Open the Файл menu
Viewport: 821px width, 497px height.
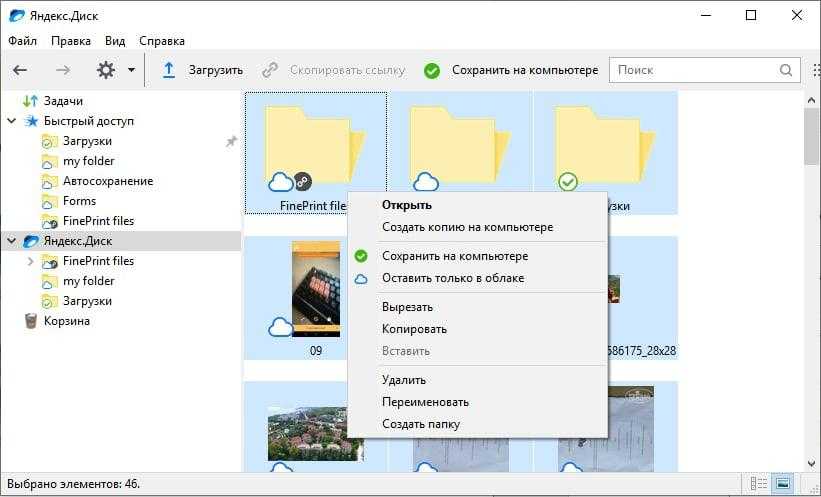(x=23, y=41)
